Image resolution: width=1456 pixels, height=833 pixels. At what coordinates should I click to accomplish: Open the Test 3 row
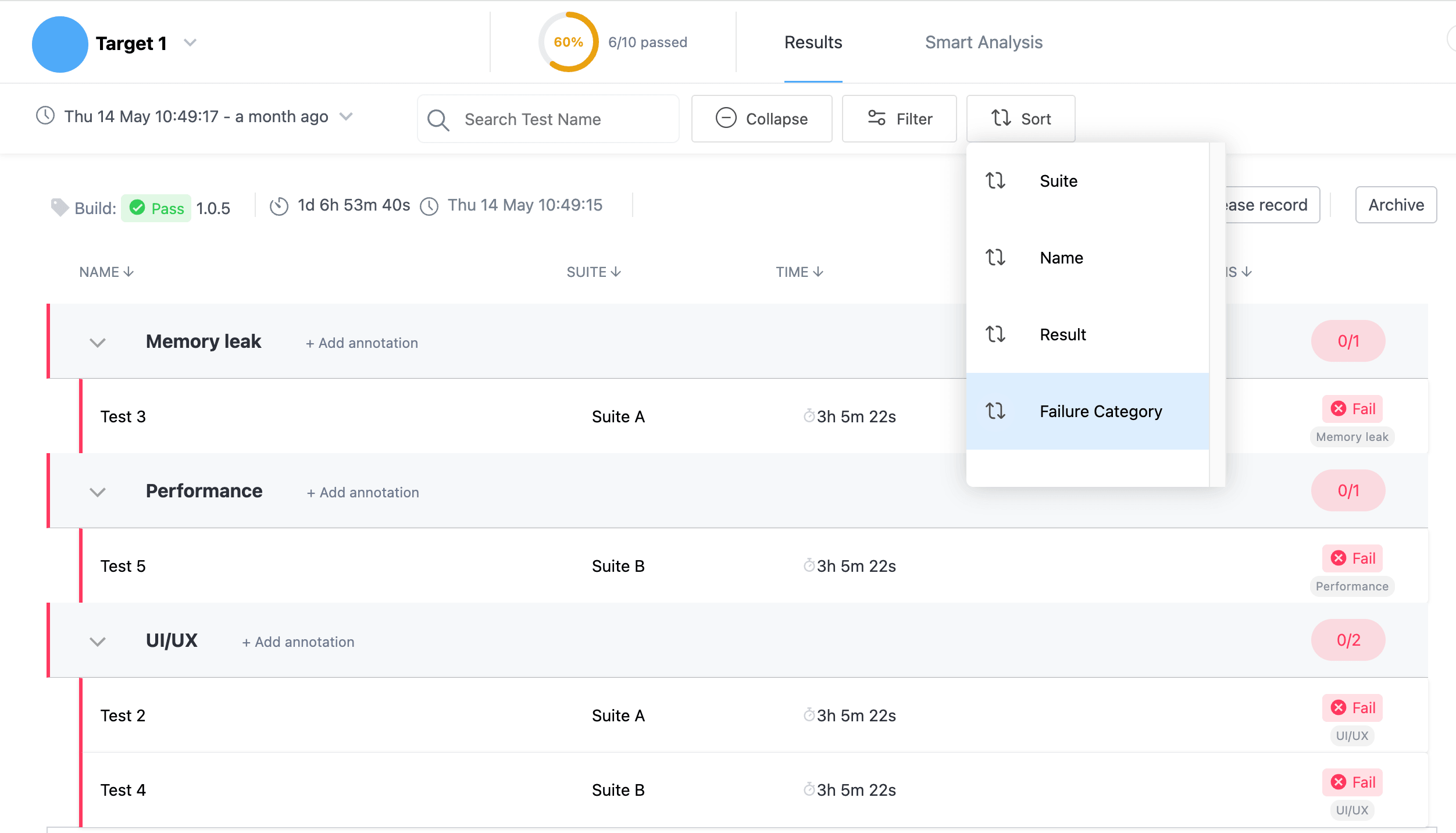[x=754, y=416]
